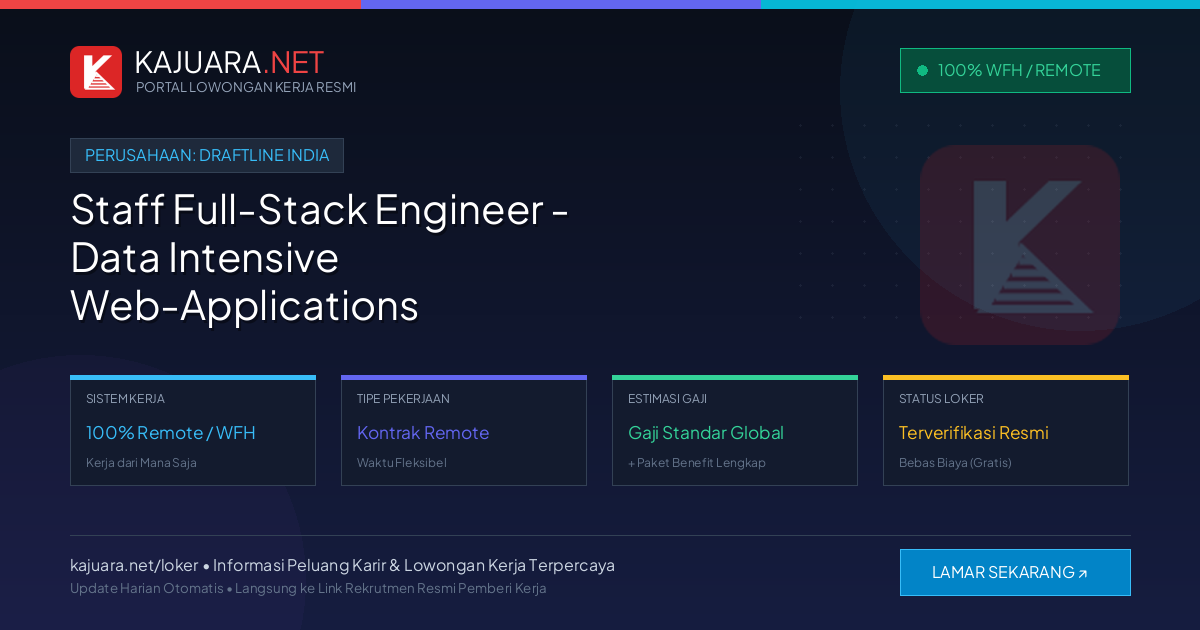Click the KAJUARA.NET site name

tap(229, 62)
